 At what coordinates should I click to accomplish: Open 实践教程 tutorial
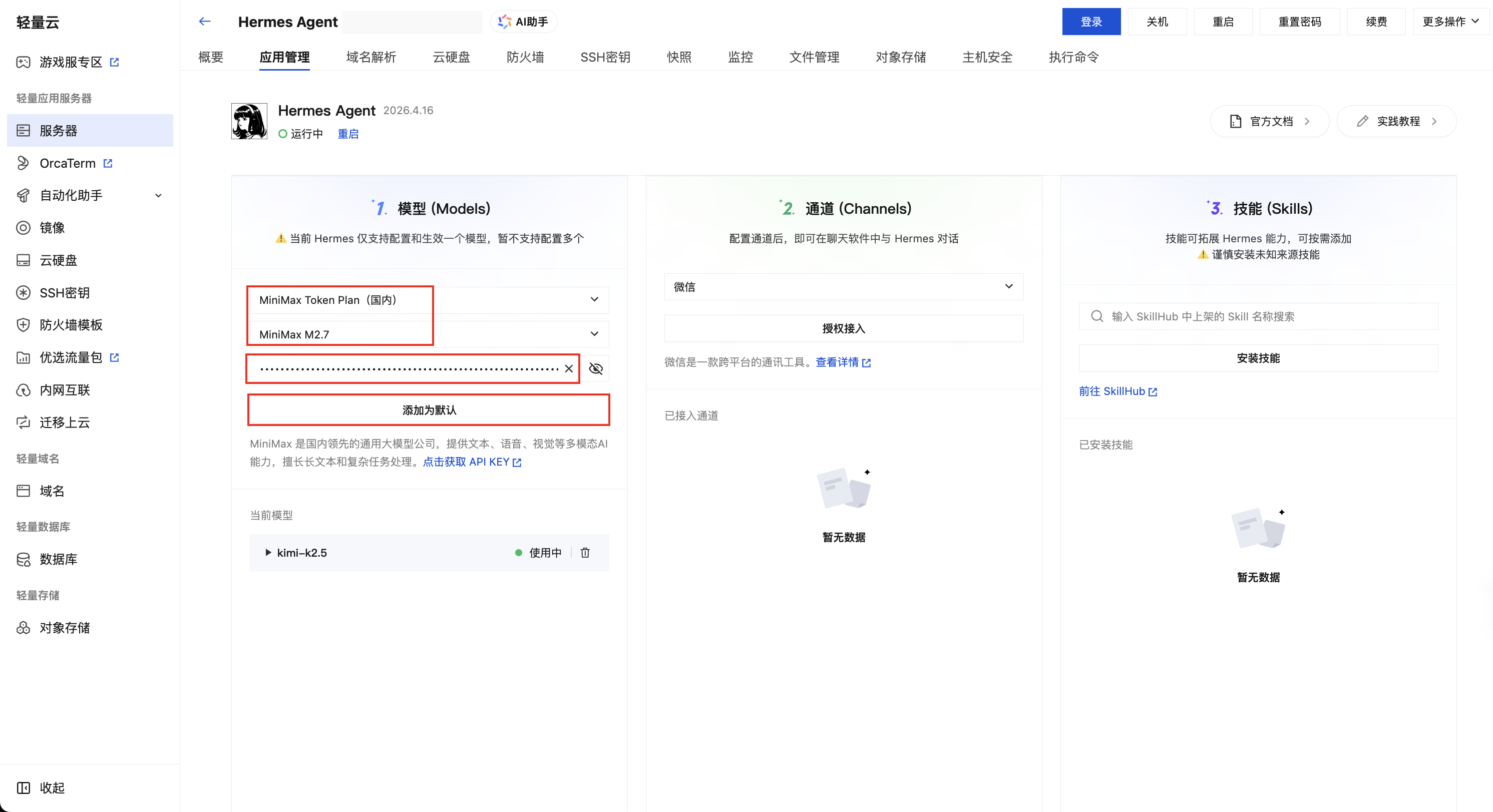tap(1396, 121)
